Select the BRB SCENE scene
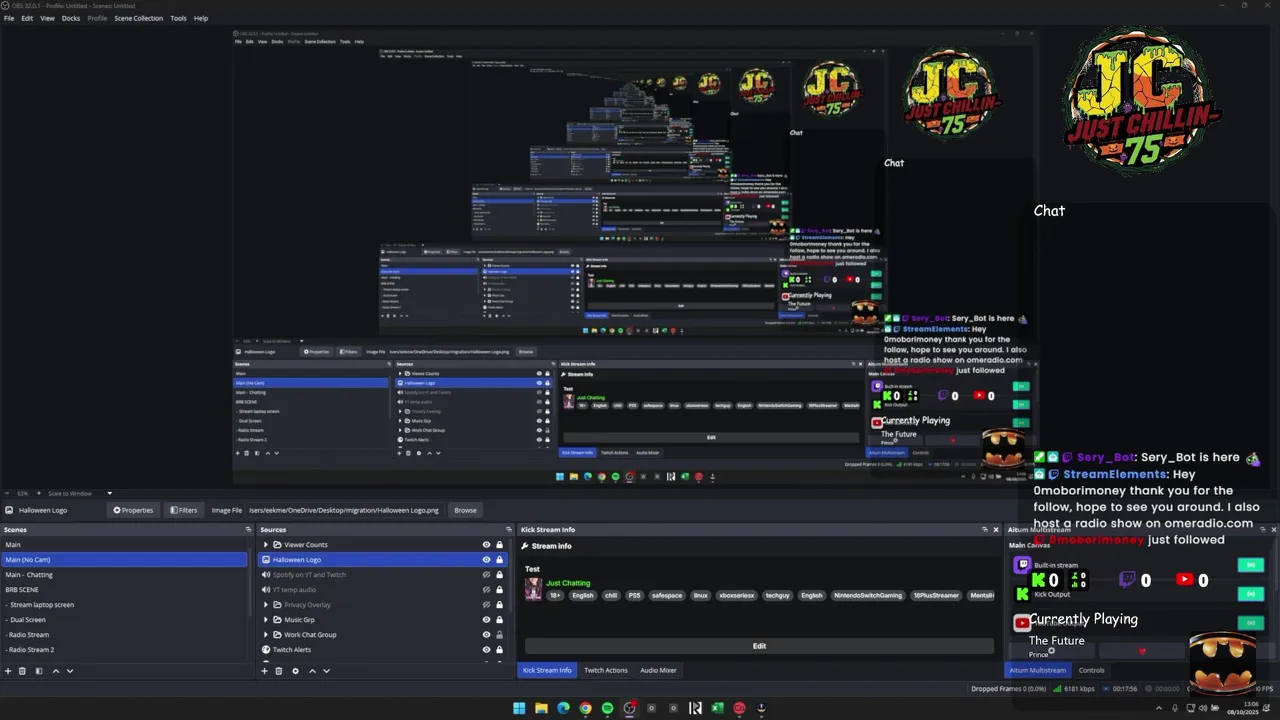The width and height of the screenshot is (1280, 720). tap(124, 590)
